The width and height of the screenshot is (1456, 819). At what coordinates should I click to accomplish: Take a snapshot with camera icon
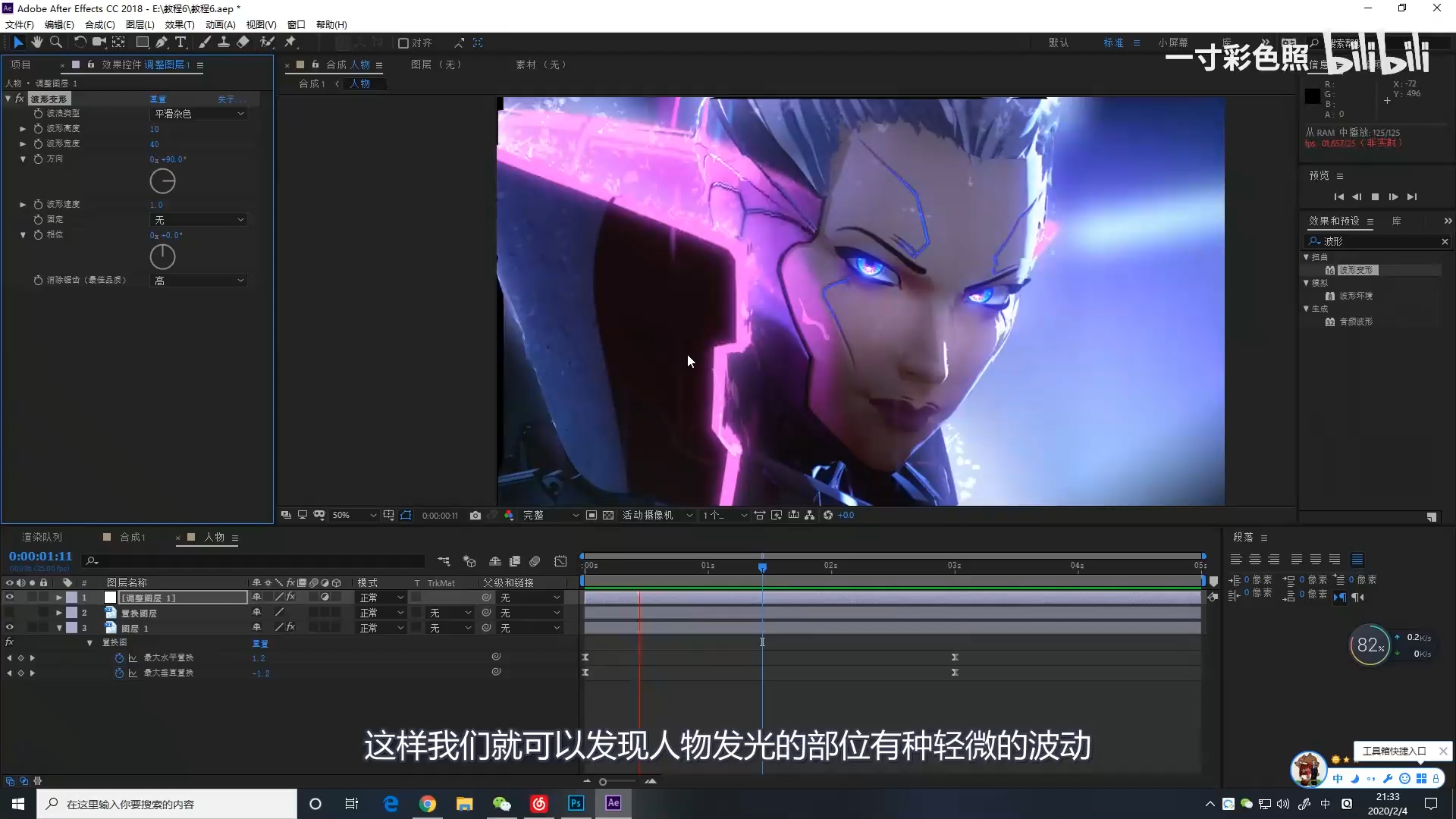(475, 515)
